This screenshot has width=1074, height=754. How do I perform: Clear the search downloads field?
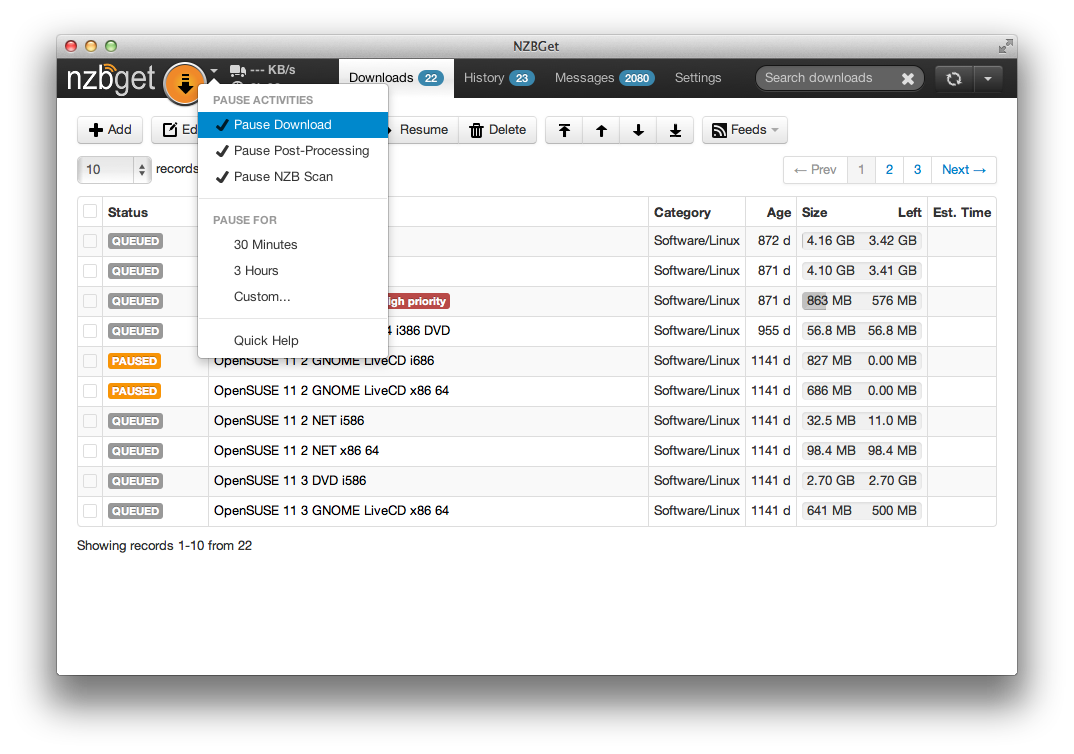click(908, 79)
